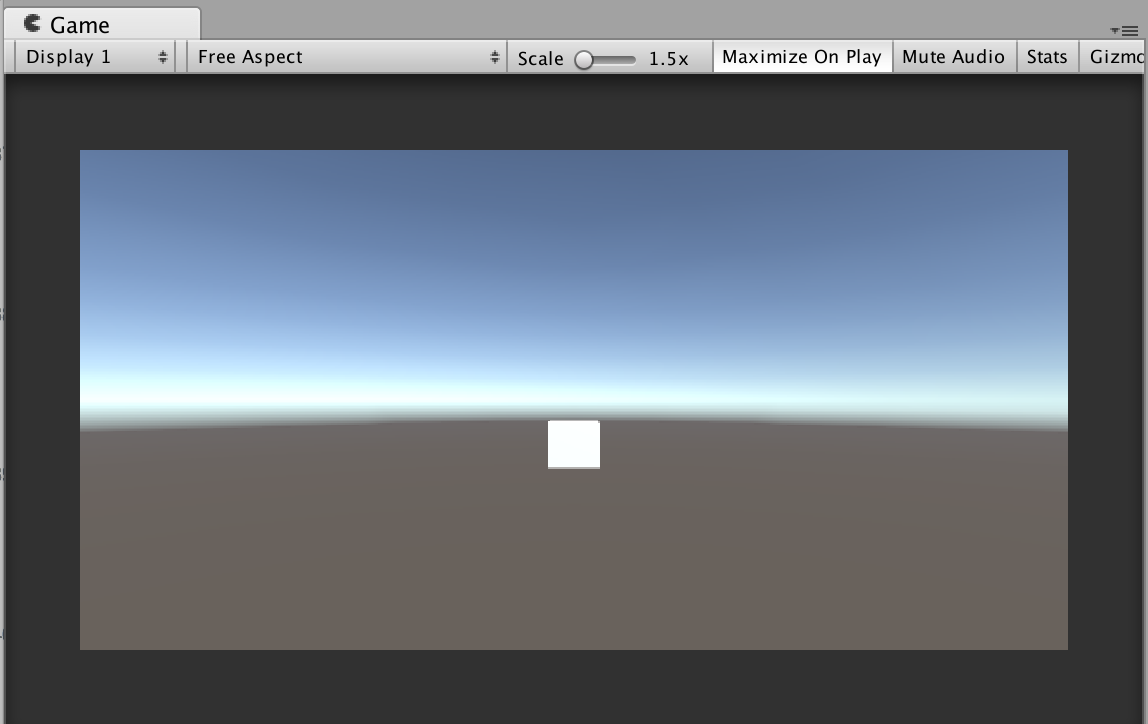Click the Scale label
The height and width of the screenshot is (724, 1148).
(540, 59)
